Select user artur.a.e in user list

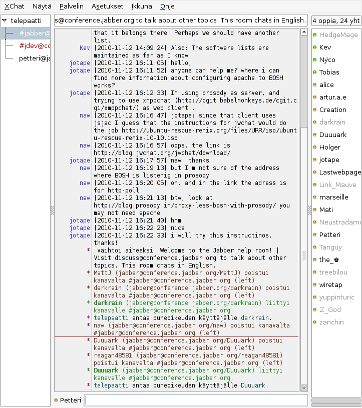pos(333,97)
